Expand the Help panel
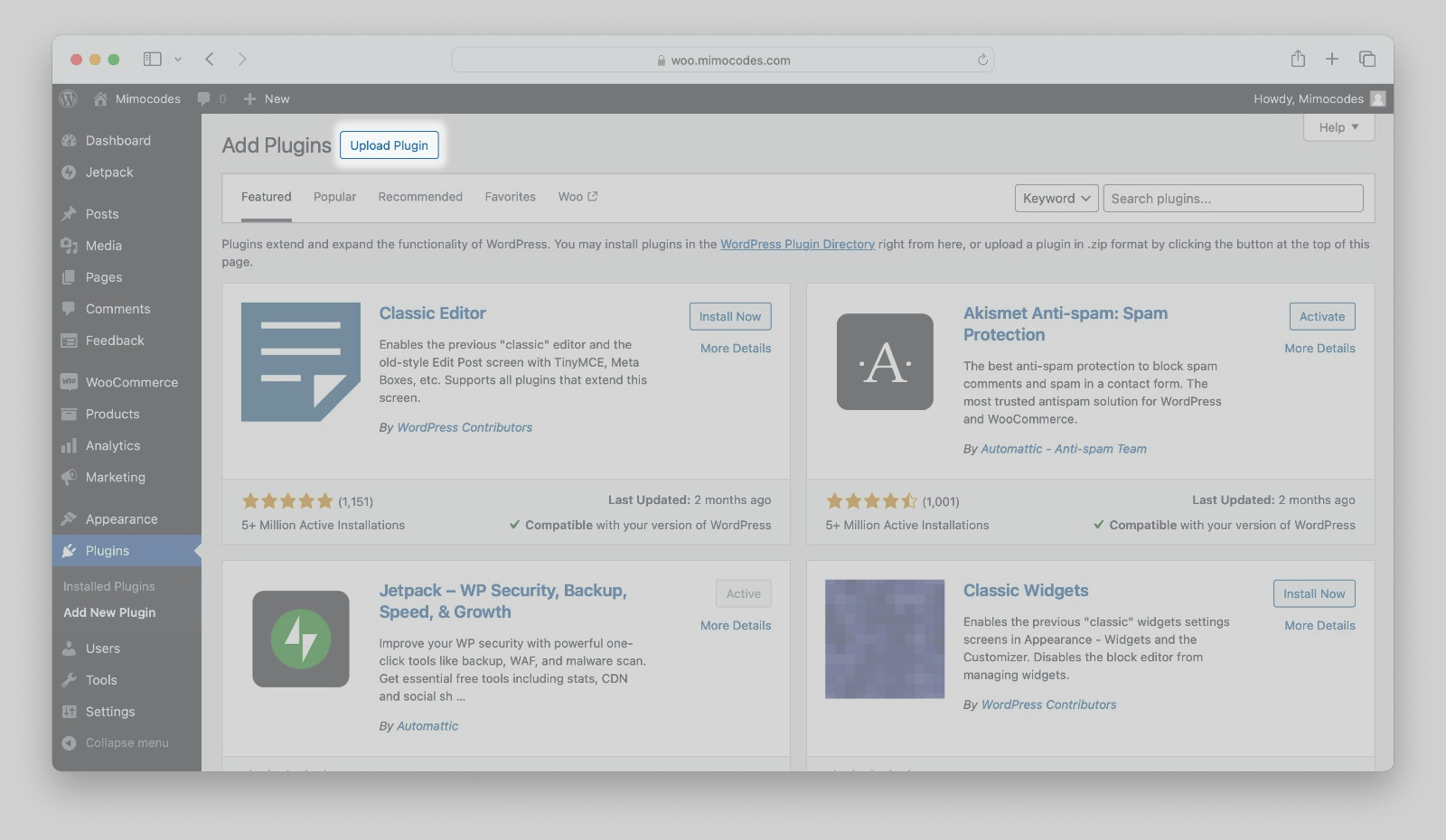The height and width of the screenshot is (840, 1446). pyautogui.click(x=1338, y=127)
